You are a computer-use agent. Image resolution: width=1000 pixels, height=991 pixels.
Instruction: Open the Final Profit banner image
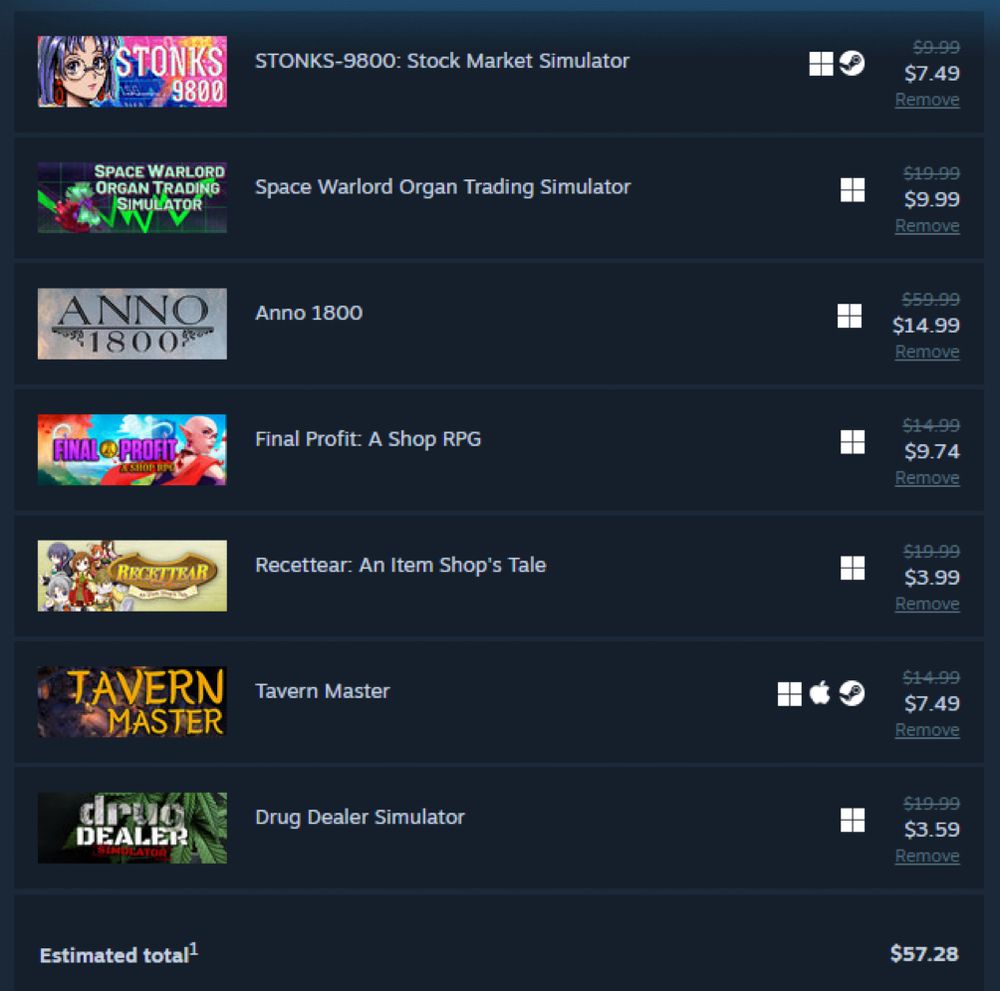pos(132,450)
